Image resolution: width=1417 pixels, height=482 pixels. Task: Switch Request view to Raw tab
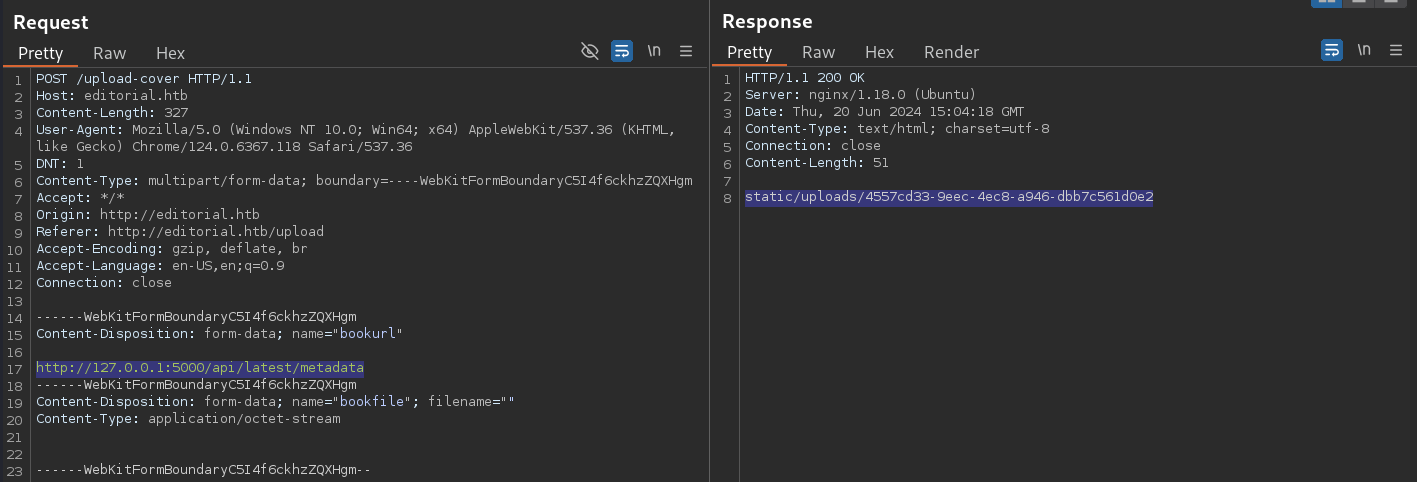[x=110, y=53]
